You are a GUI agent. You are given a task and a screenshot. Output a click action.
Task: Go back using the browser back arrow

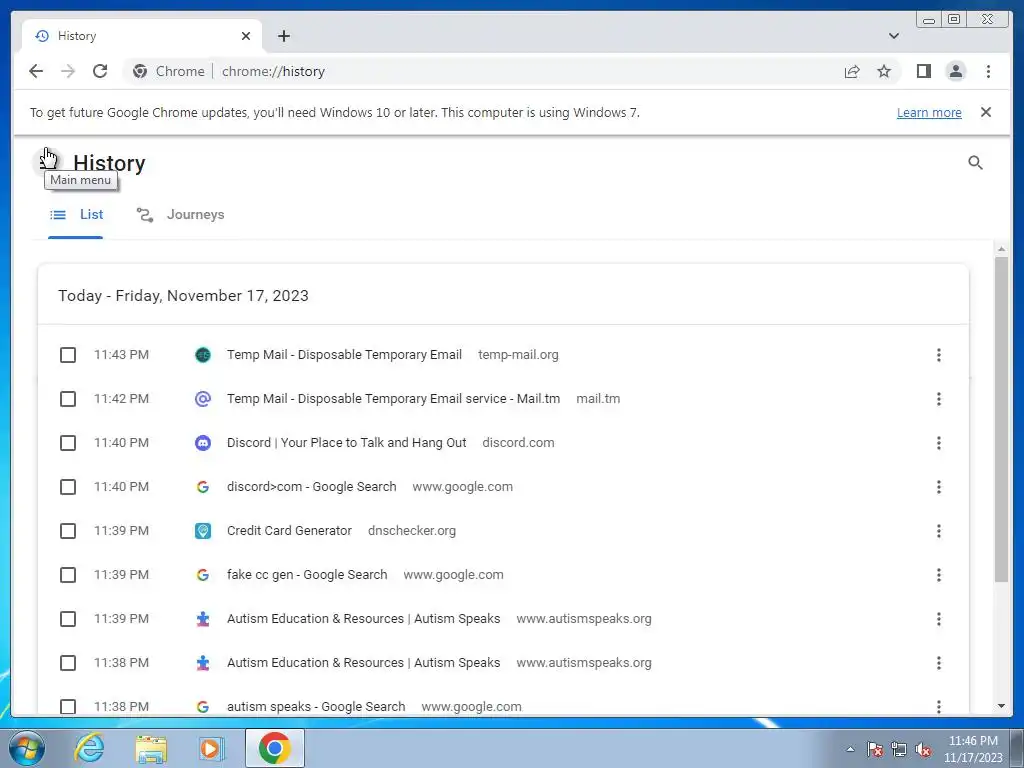(36, 71)
